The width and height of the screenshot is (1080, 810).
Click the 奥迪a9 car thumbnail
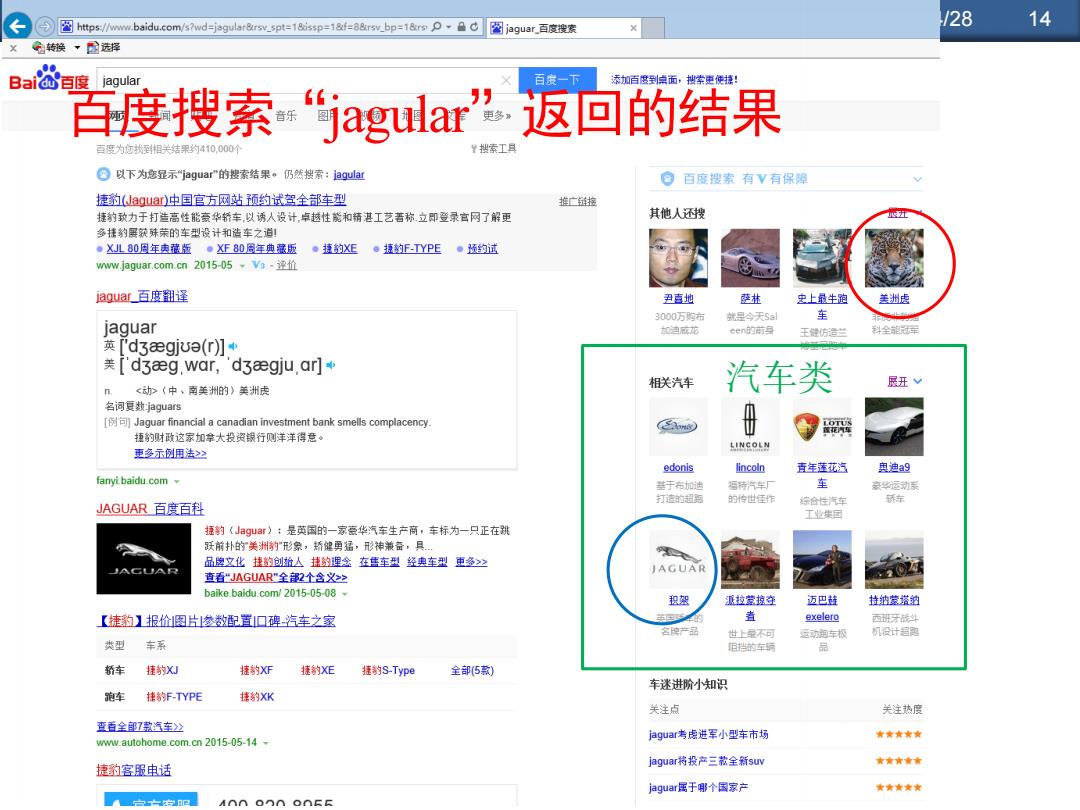(894, 426)
